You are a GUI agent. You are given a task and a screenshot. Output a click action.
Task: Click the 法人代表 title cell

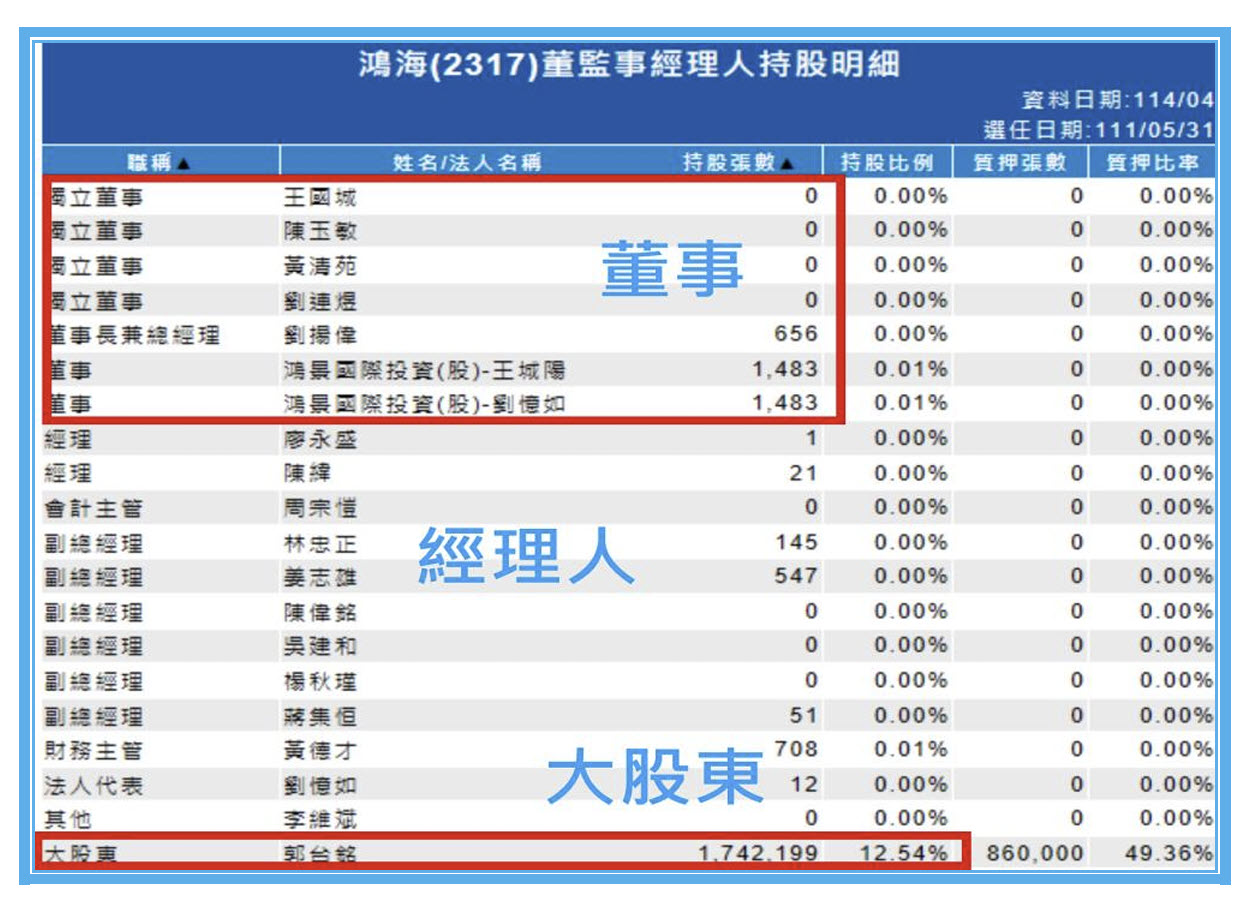(93, 785)
